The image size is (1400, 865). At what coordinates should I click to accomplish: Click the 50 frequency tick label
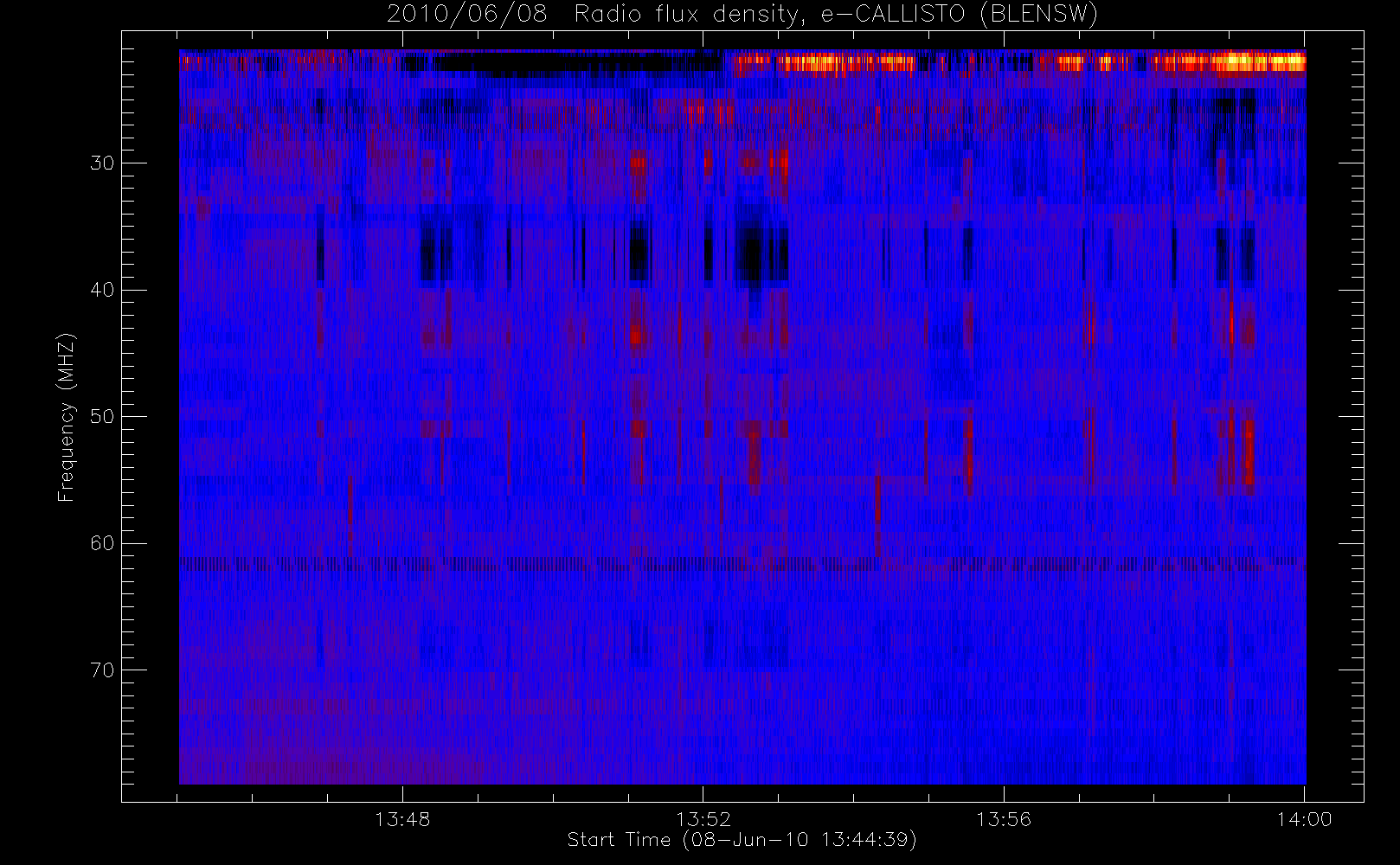[x=102, y=417]
